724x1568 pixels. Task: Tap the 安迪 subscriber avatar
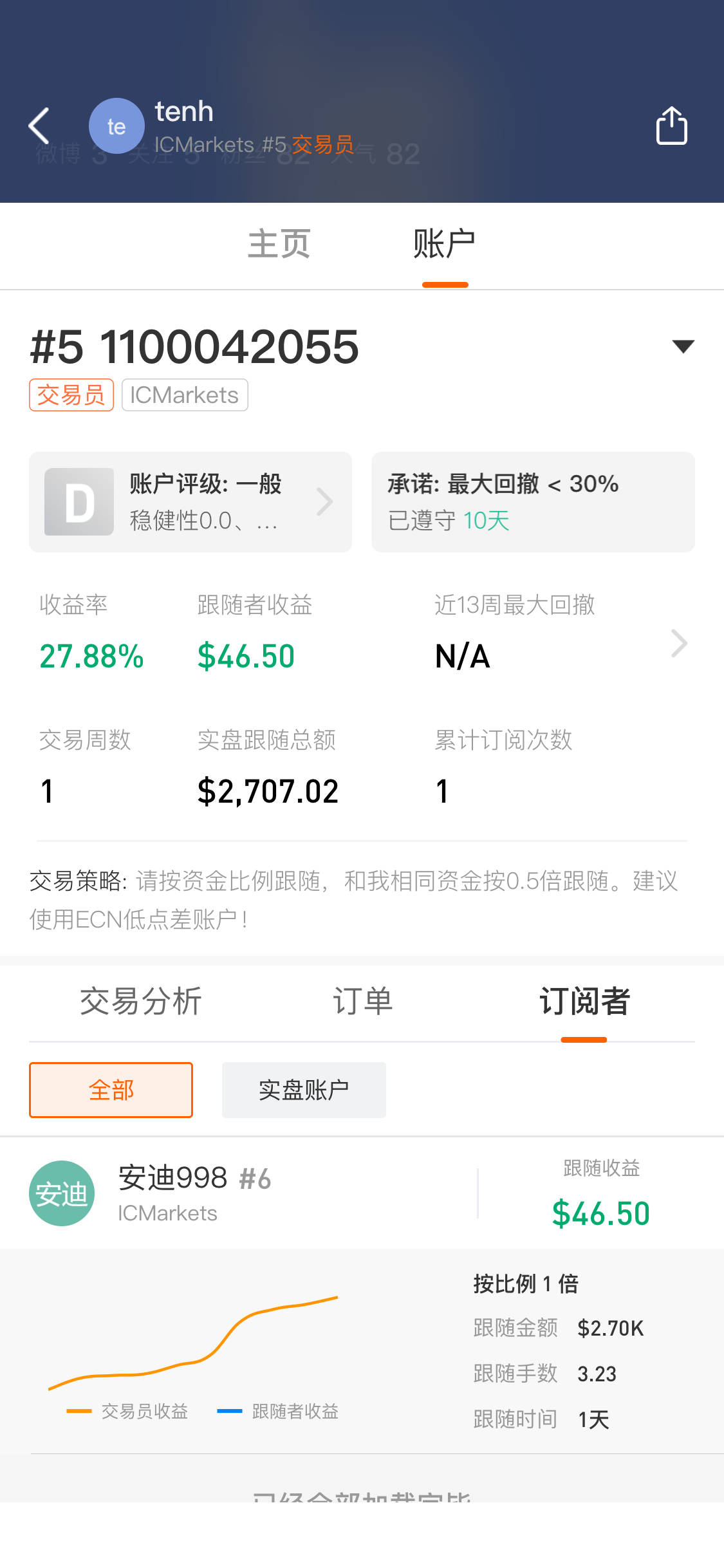click(x=62, y=1193)
